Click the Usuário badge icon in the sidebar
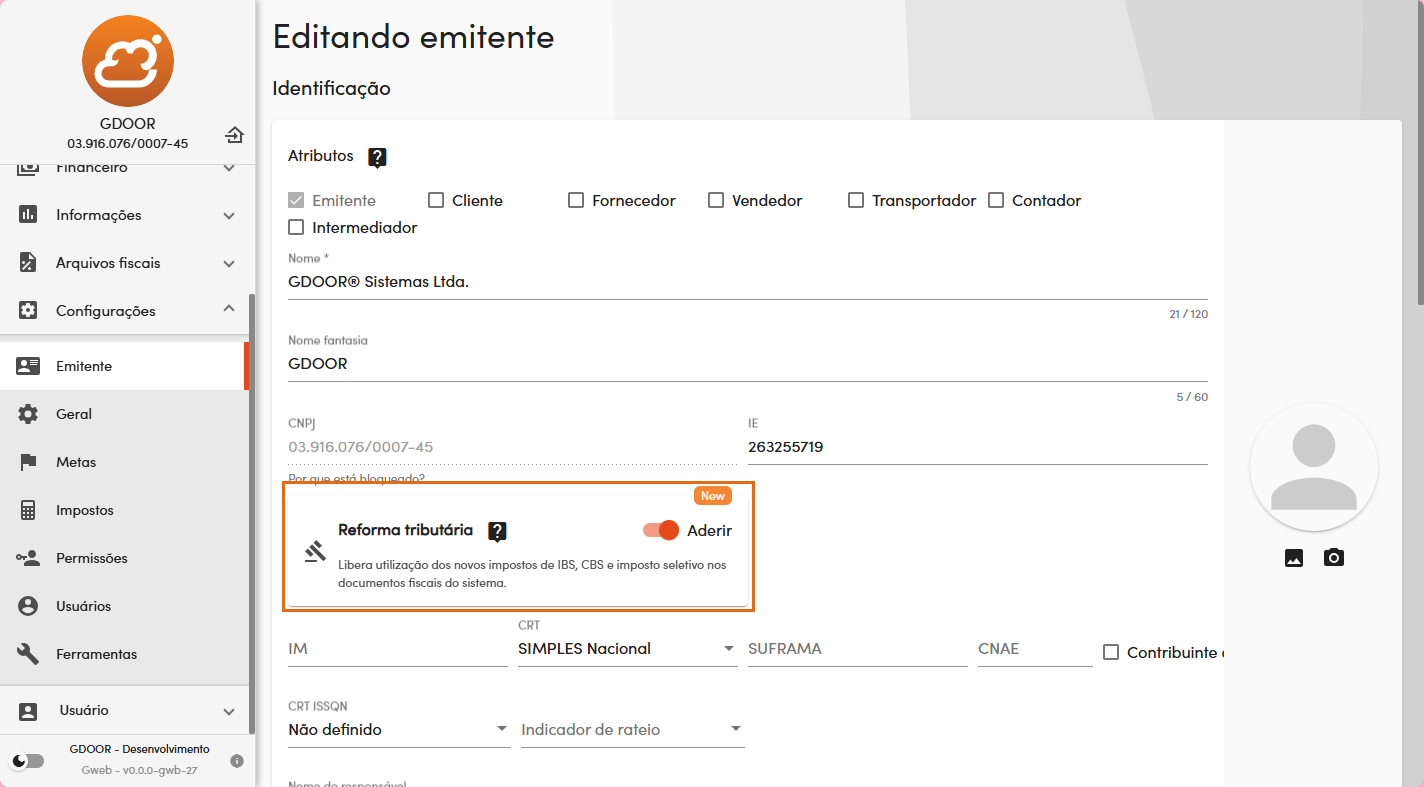This screenshot has height=787, width=1424. [28, 711]
